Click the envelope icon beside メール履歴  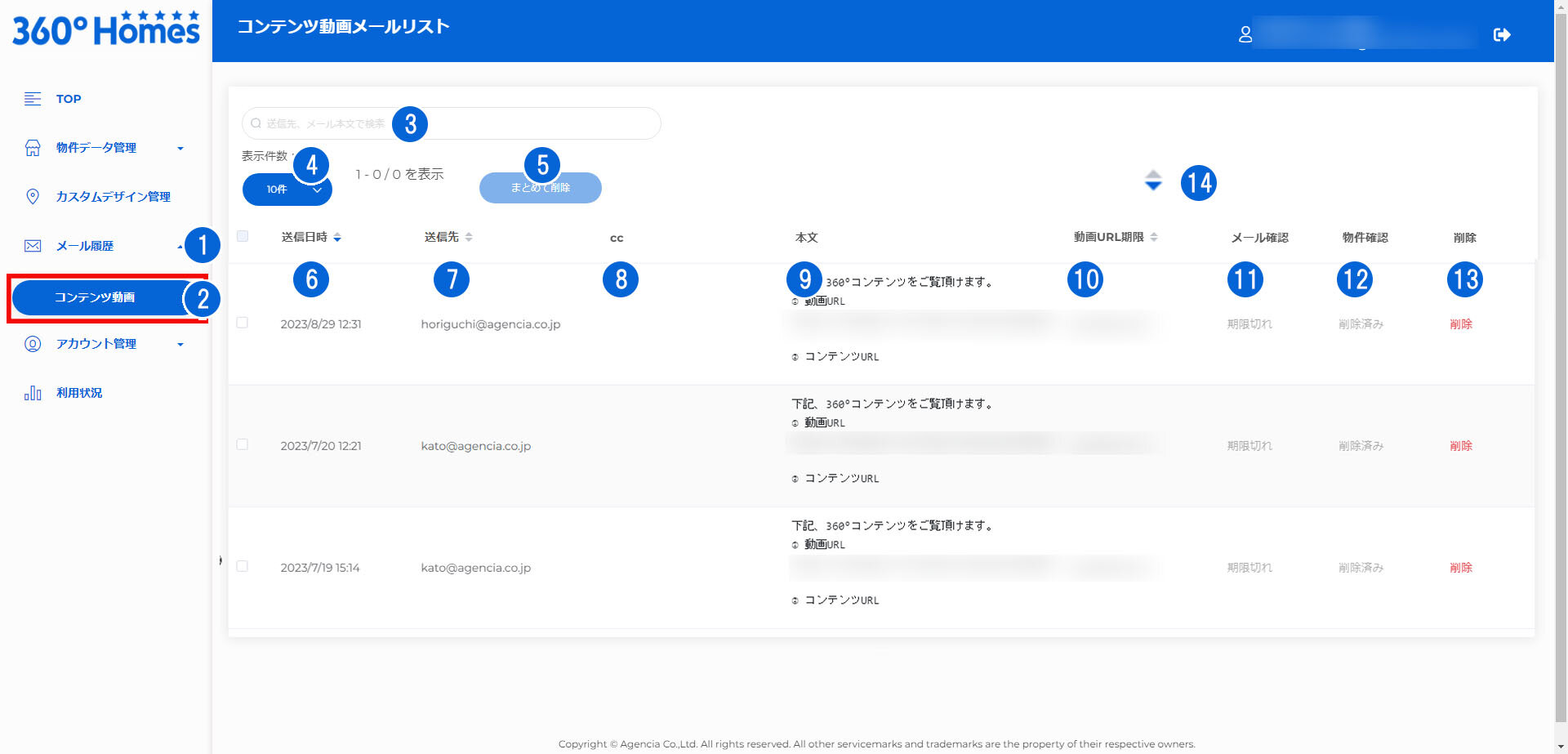click(x=33, y=246)
